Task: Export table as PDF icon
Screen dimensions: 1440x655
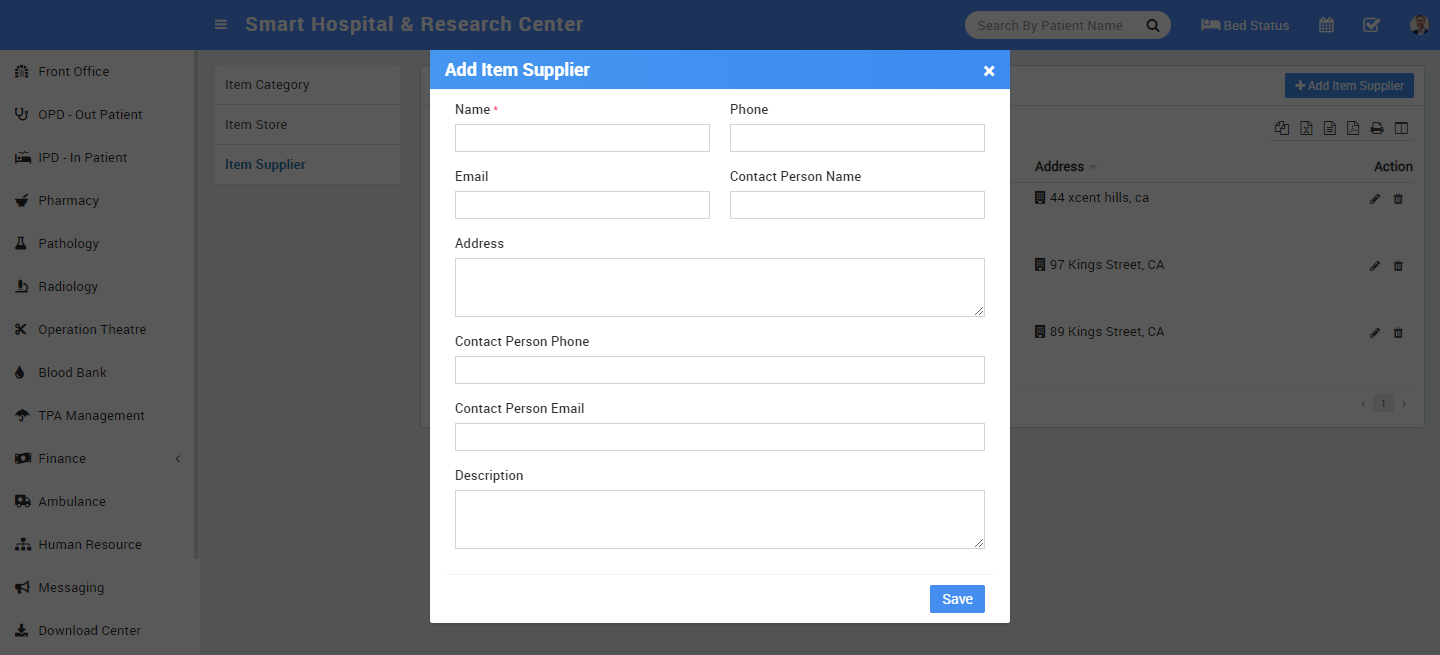Action: pyautogui.click(x=1353, y=128)
